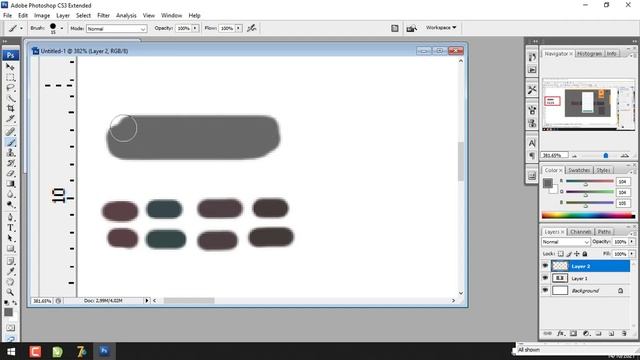Open the layer blend mode dropdown

coord(566,242)
